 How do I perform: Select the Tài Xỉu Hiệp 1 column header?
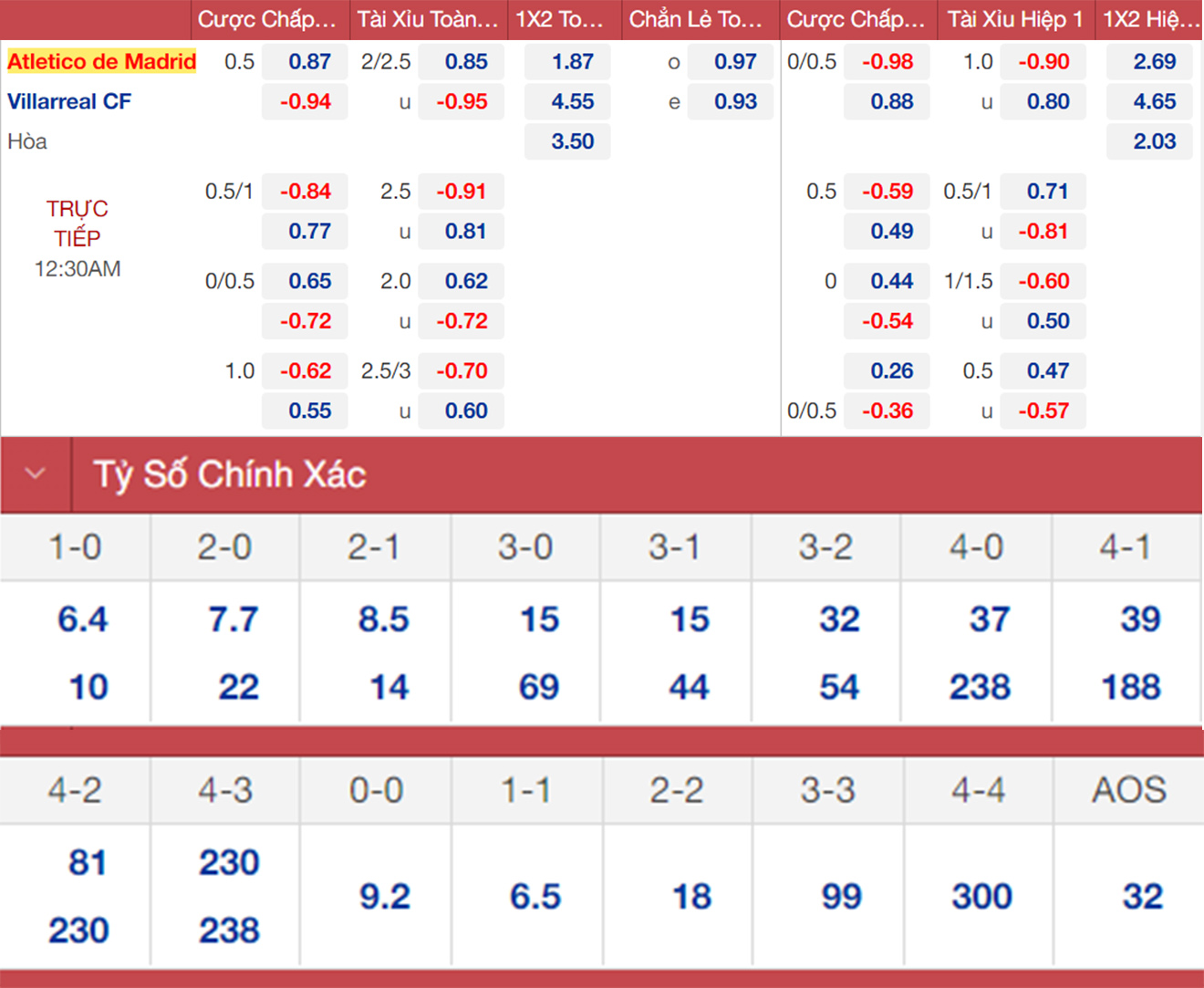(1014, 19)
